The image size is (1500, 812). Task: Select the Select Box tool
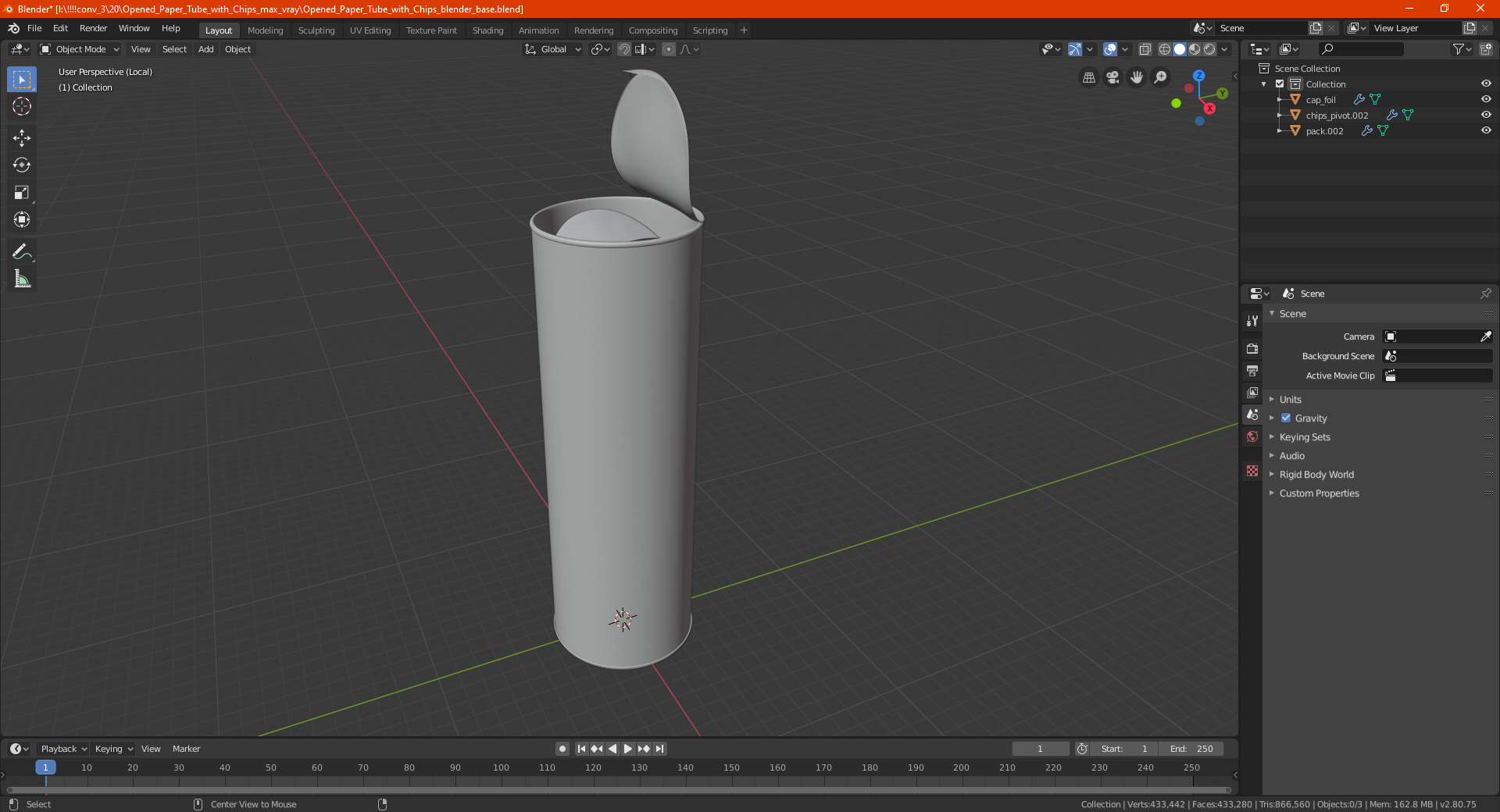[22, 80]
